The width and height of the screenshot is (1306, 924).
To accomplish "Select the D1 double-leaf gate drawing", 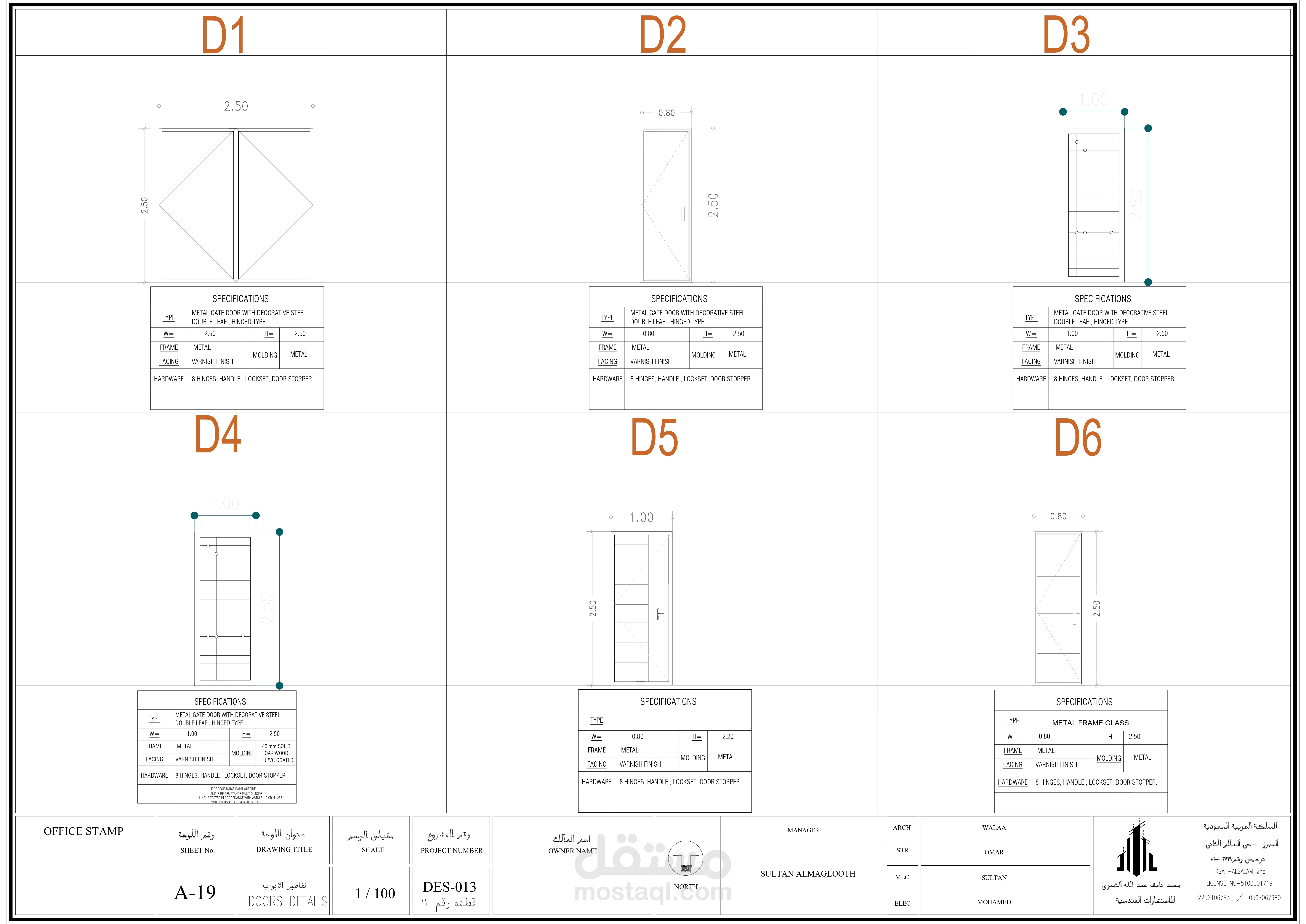I will 236,205.
